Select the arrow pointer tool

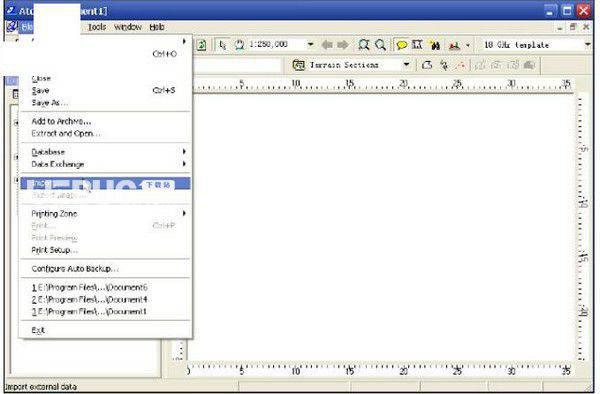[x=222, y=45]
